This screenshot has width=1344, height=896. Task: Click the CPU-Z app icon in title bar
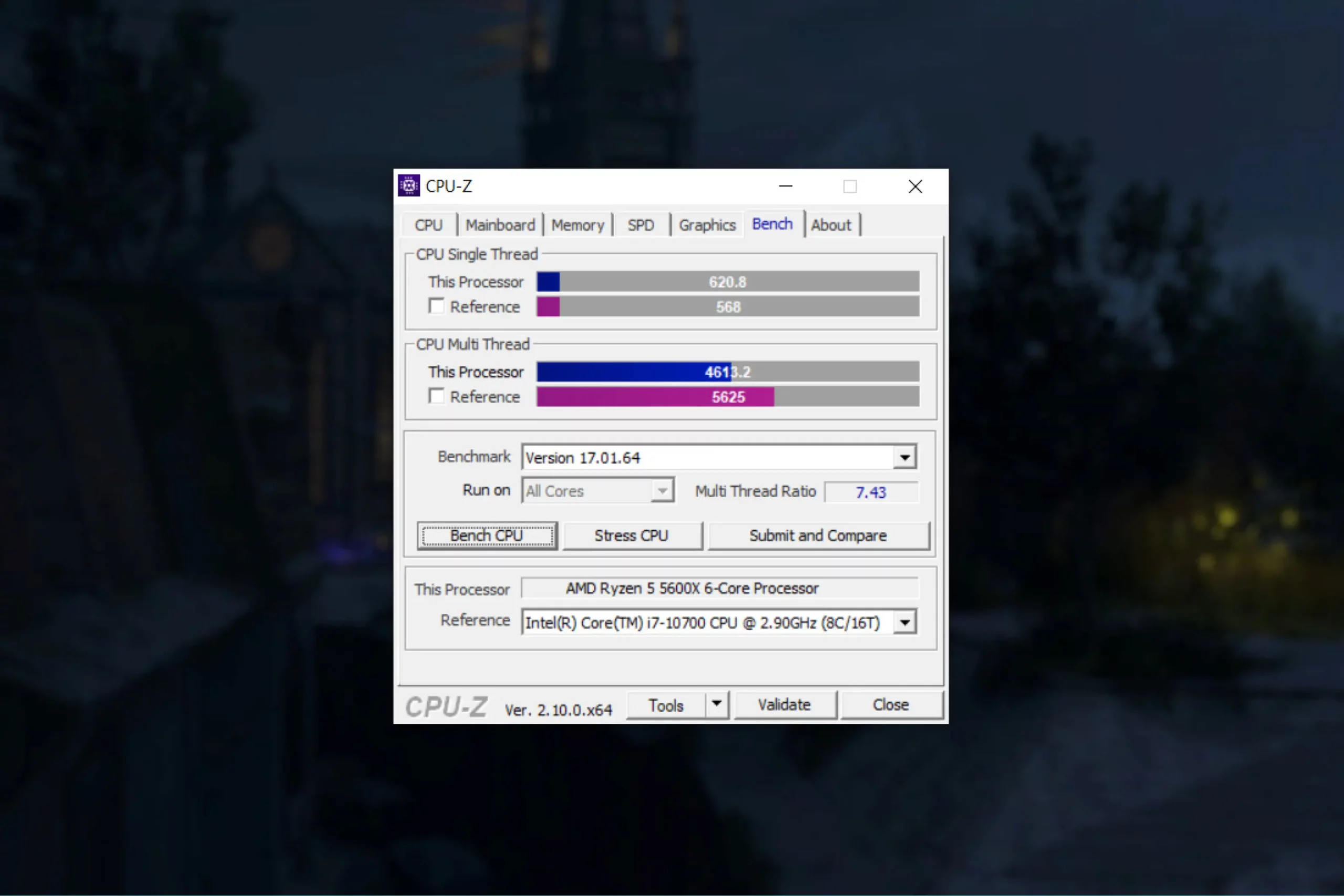point(408,186)
